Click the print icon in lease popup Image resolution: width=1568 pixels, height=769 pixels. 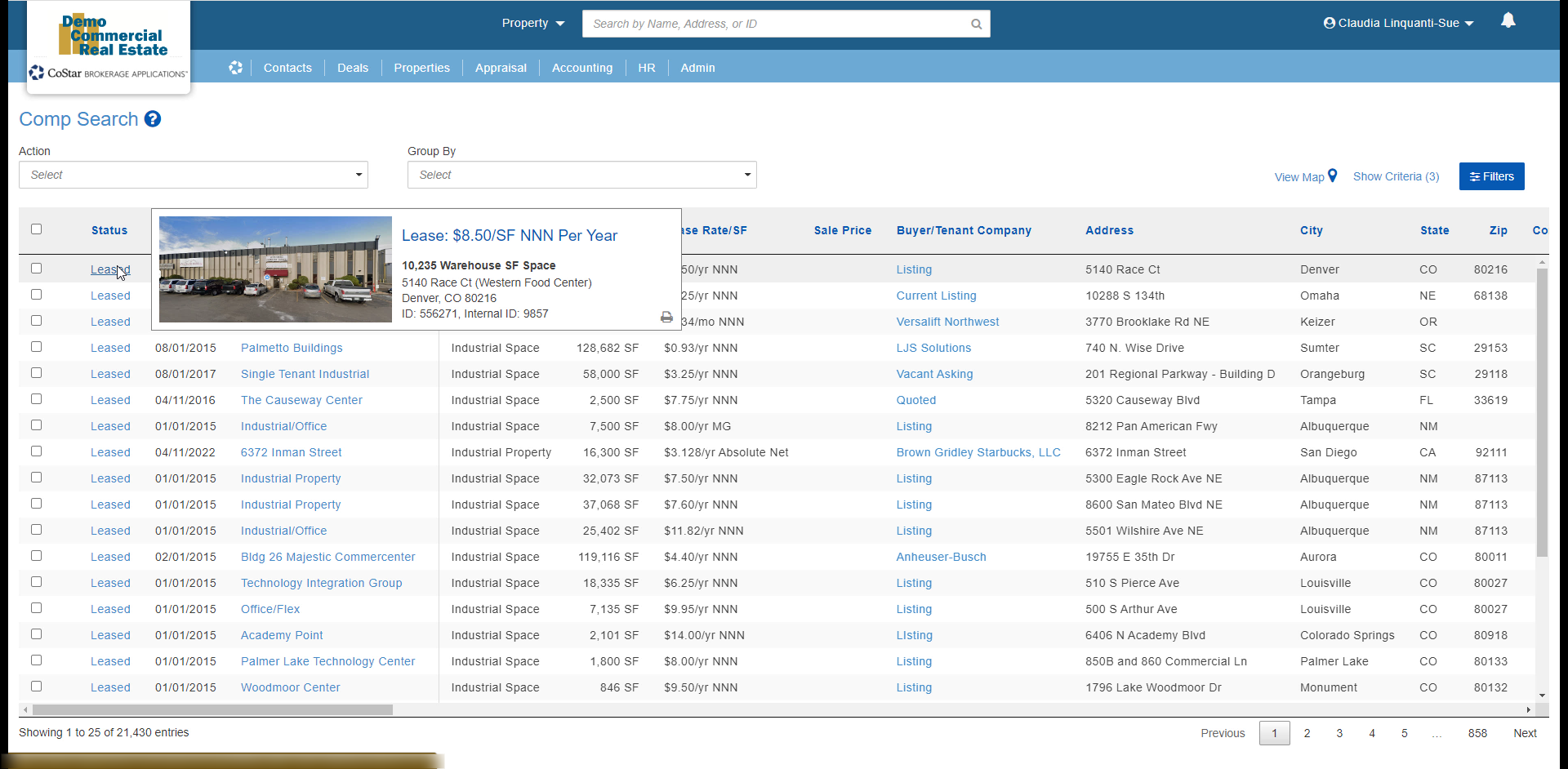click(x=666, y=317)
